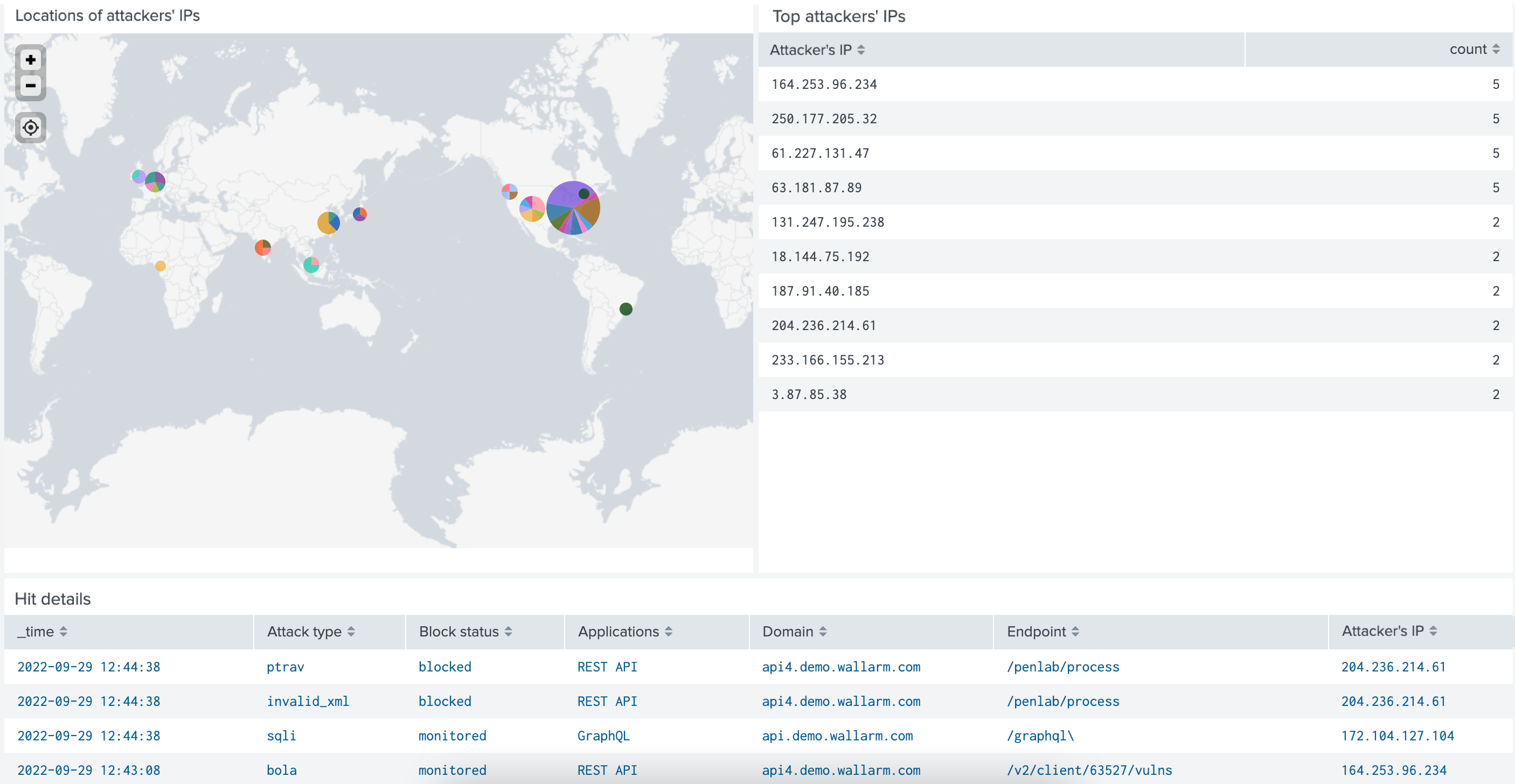Expand sort options on Hit details Attacker's IP column
The width and height of the screenshot is (1515, 784).
[x=1433, y=631]
